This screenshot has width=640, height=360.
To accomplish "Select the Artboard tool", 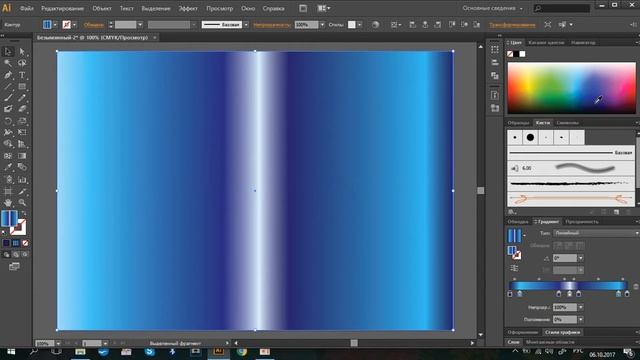I will click(x=8, y=191).
